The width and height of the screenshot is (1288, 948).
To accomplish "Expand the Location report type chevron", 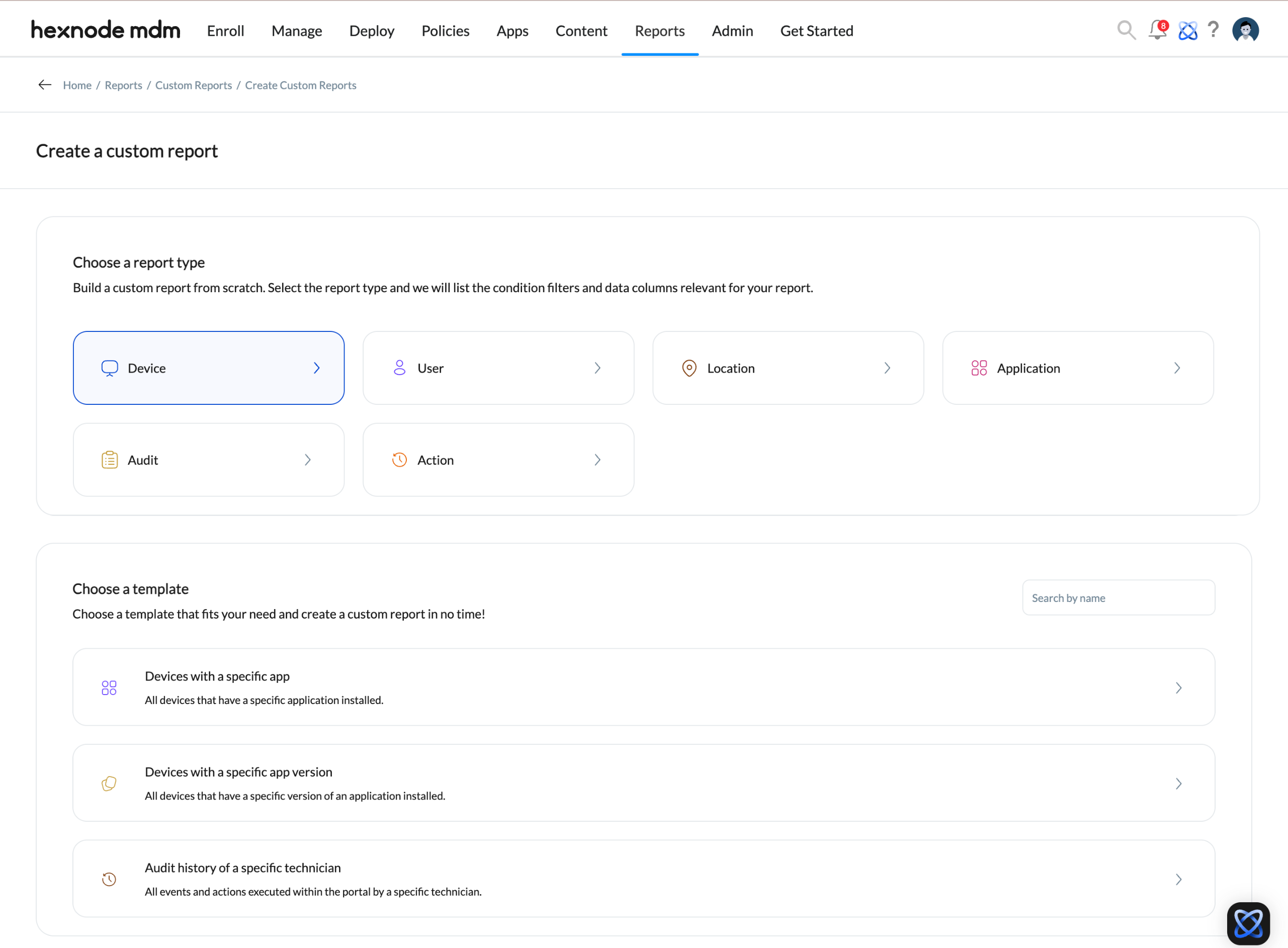I will 887,368.
